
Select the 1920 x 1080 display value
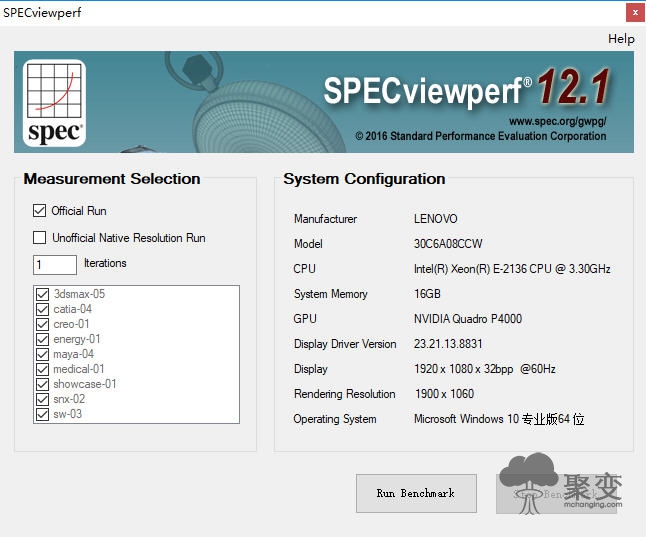[x=484, y=369]
